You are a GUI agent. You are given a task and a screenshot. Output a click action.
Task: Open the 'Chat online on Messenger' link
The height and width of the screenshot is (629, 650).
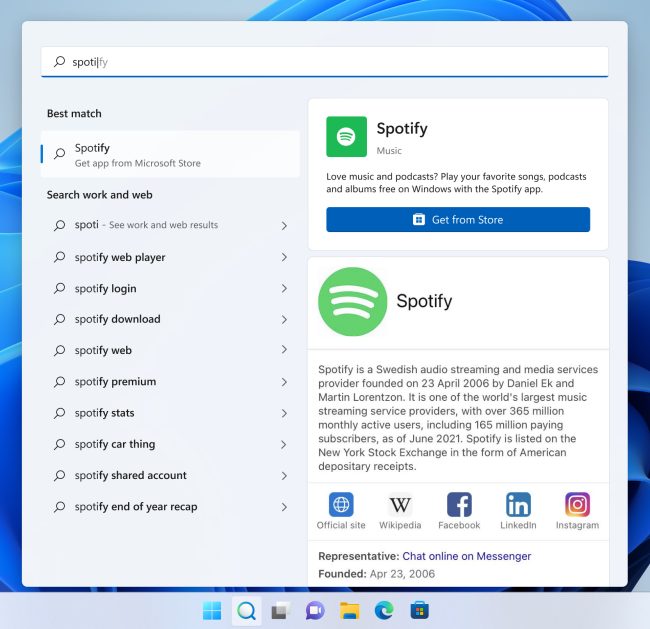pyautogui.click(x=466, y=556)
